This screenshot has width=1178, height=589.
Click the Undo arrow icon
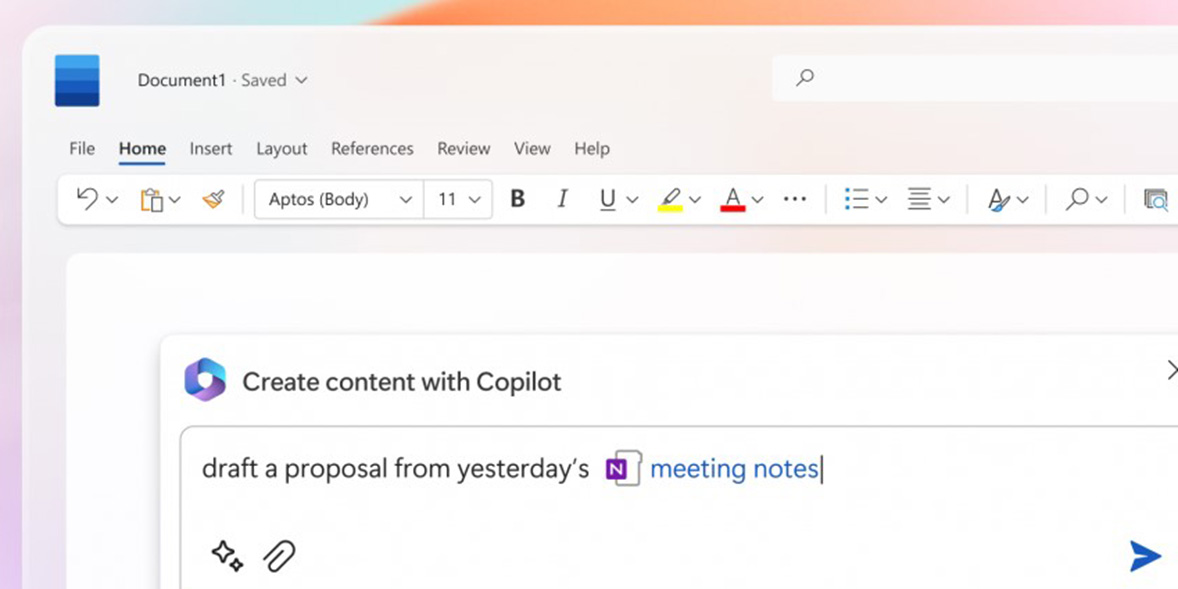88,199
